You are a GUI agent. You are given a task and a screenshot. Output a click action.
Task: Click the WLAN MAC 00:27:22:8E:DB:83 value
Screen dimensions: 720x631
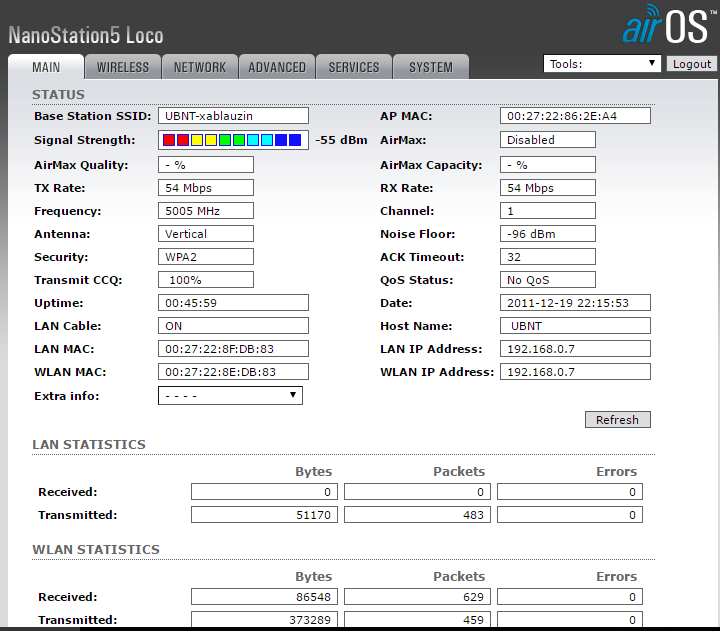pyautogui.click(x=233, y=372)
